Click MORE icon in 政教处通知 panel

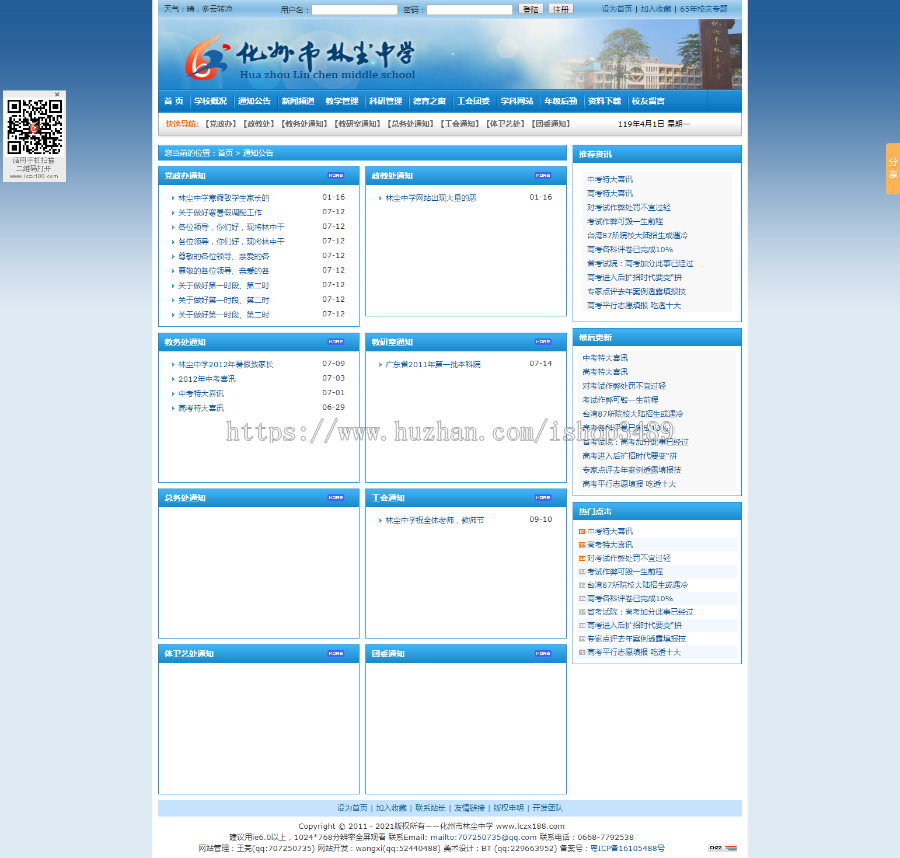543,176
